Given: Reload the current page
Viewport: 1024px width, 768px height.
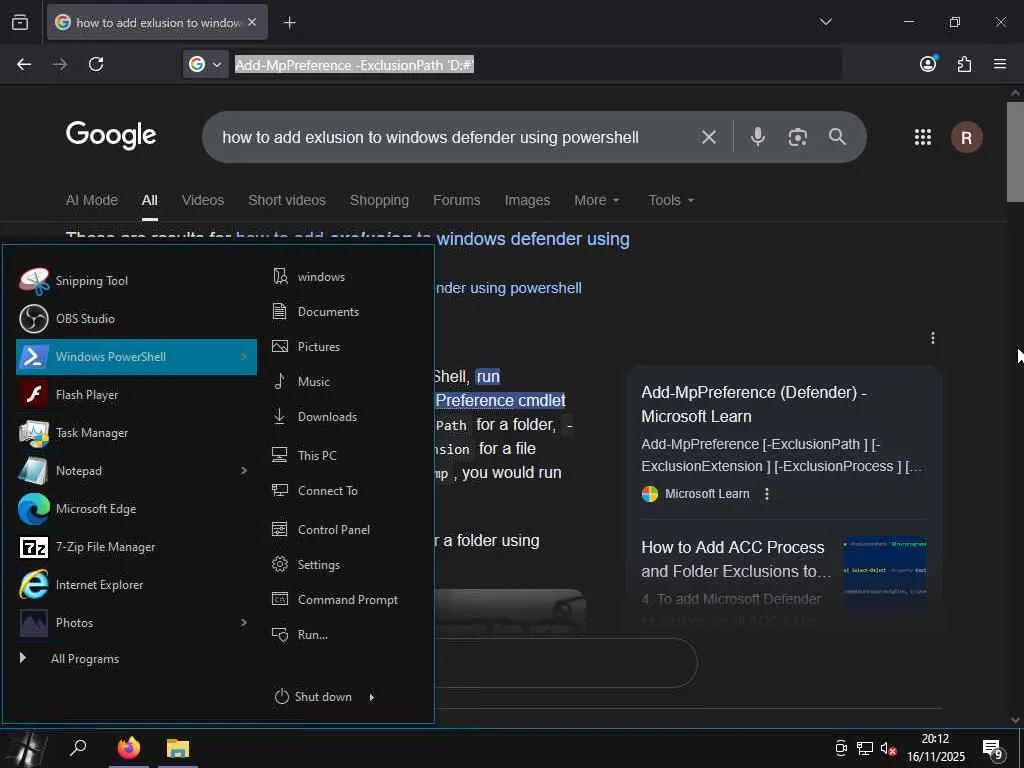Looking at the screenshot, I should (x=96, y=64).
